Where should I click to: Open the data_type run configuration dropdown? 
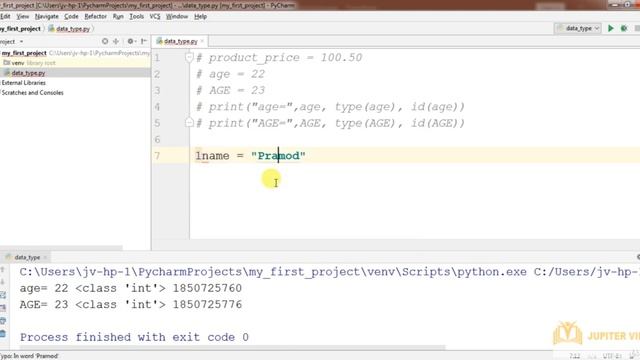(578, 28)
